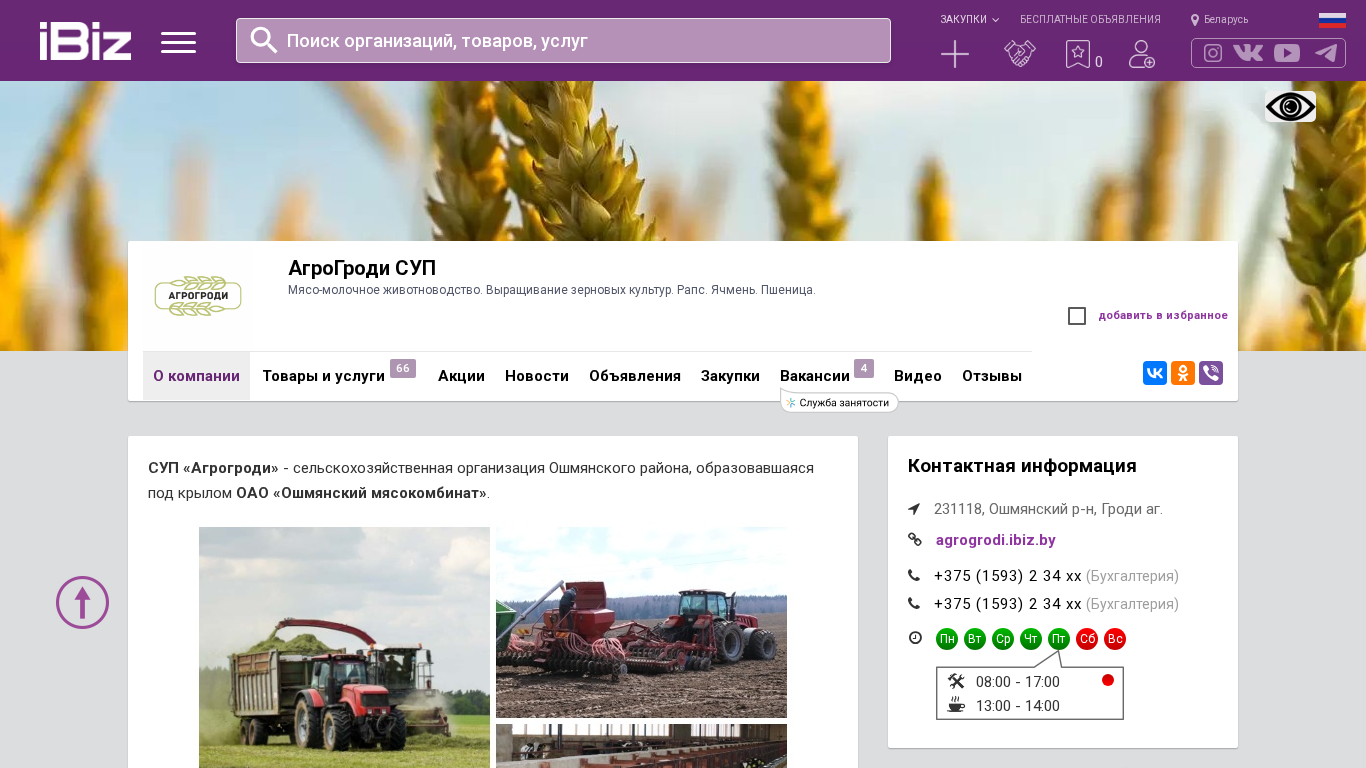Select Thursday (Чт) working day

coord(1031,639)
